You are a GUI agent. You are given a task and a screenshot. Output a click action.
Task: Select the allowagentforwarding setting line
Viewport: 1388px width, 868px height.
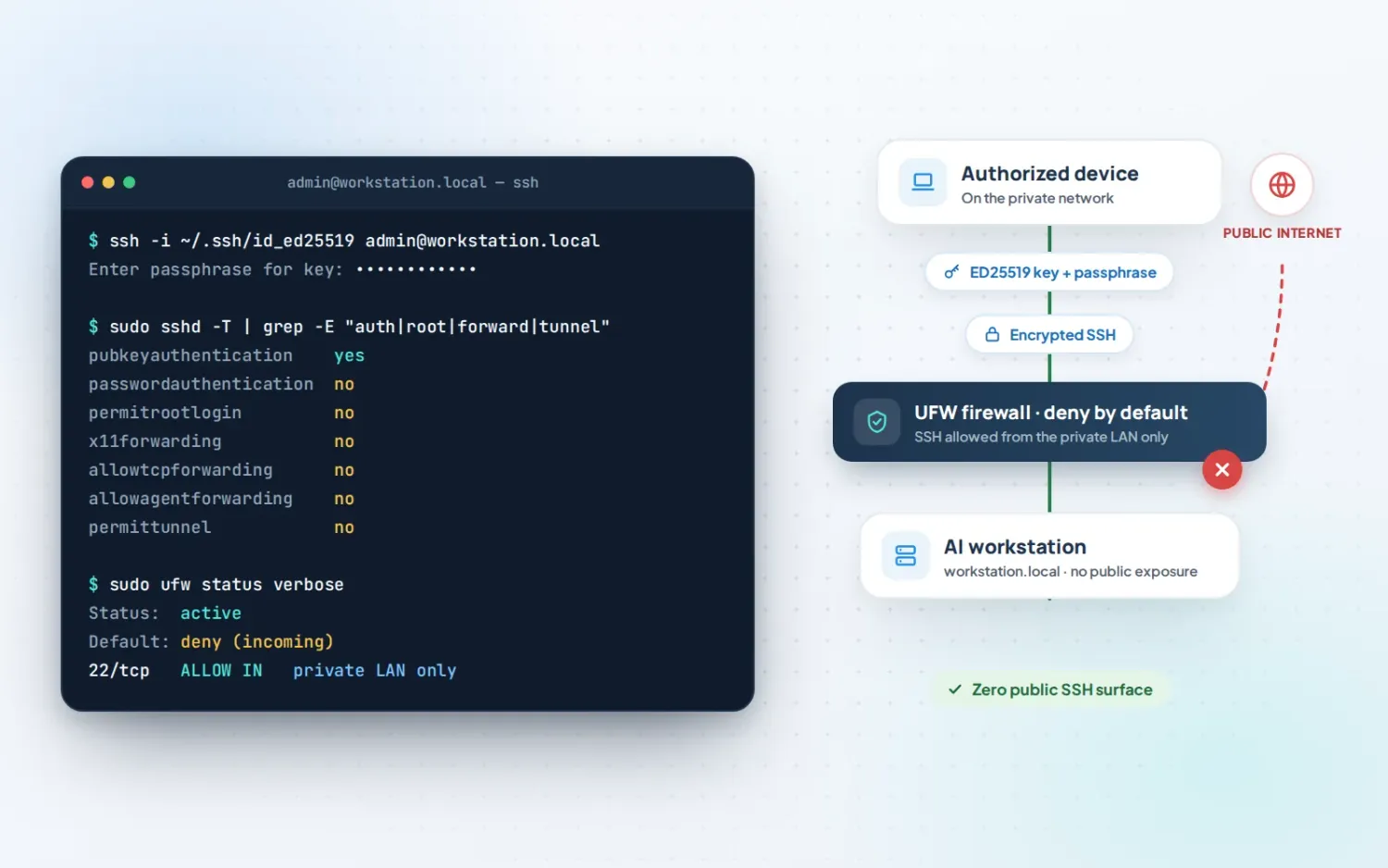pos(221,499)
